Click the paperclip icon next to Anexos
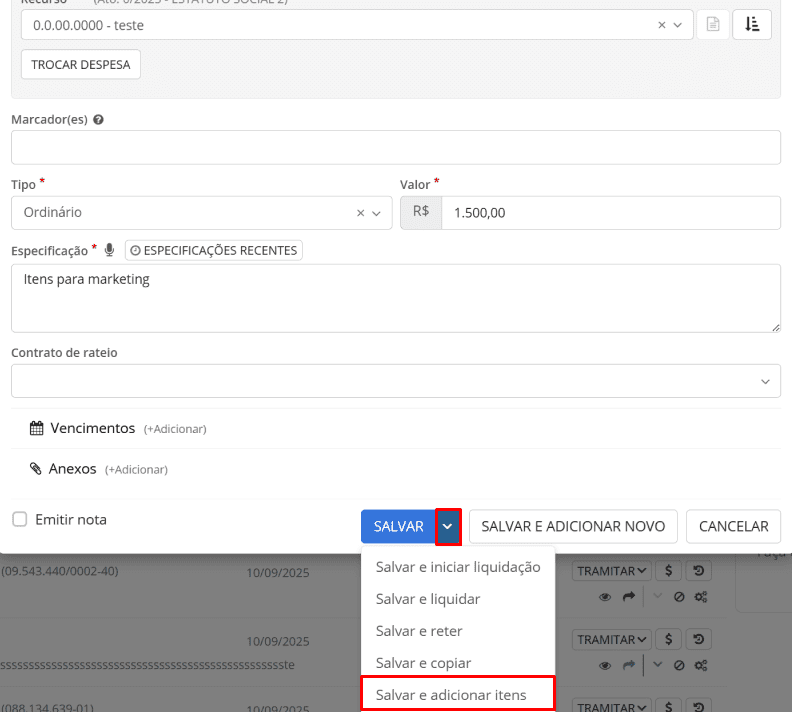Screen dimensions: 792x712 point(37,468)
